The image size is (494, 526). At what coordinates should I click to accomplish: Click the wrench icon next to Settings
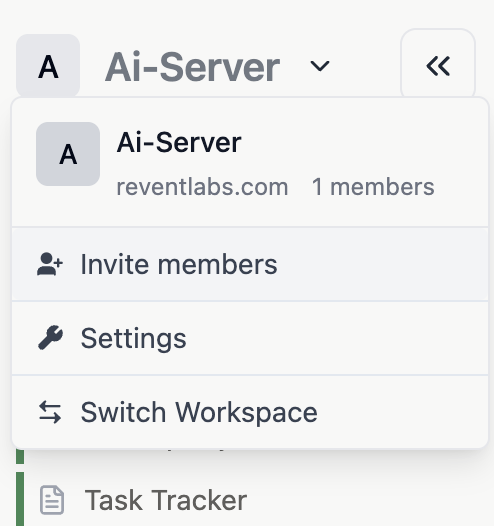tap(50, 338)
